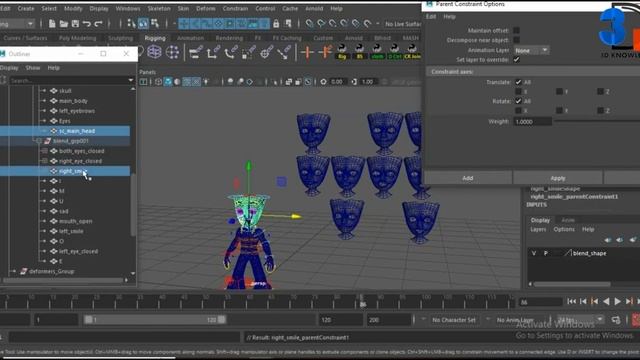Select the left_smile item in Outliner
The width and height of the screenshot is (640, 360).
[71, 231]
